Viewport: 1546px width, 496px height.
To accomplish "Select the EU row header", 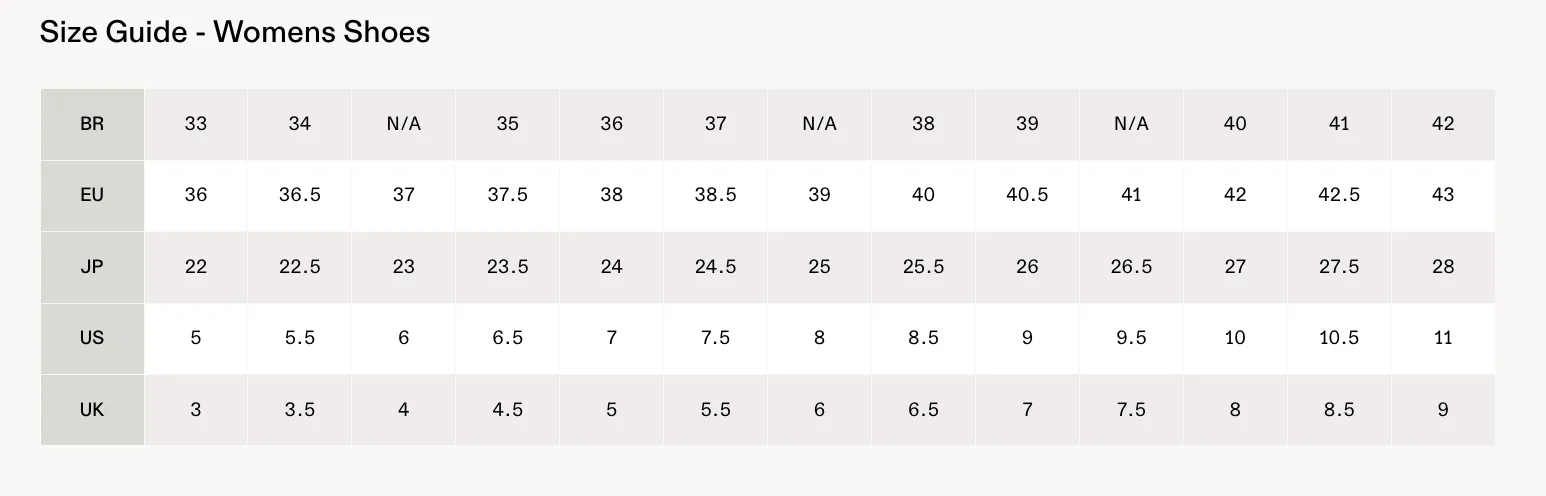I will pyautogui.click(x=92, y=195).
